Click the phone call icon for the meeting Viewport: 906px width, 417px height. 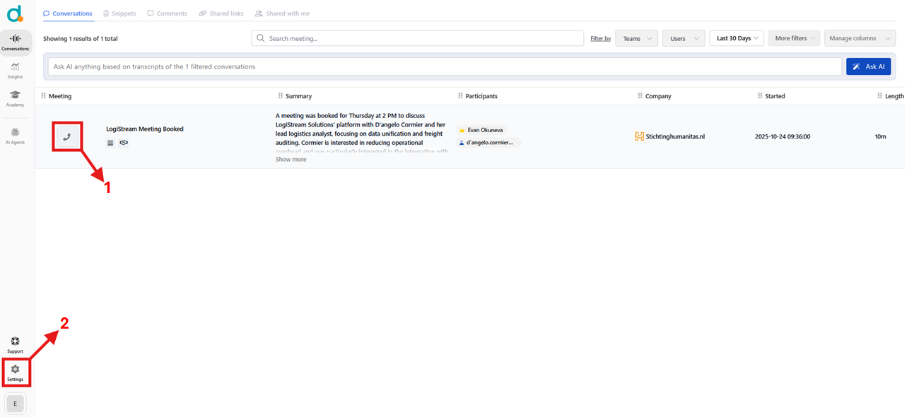[x=67, y=137]
